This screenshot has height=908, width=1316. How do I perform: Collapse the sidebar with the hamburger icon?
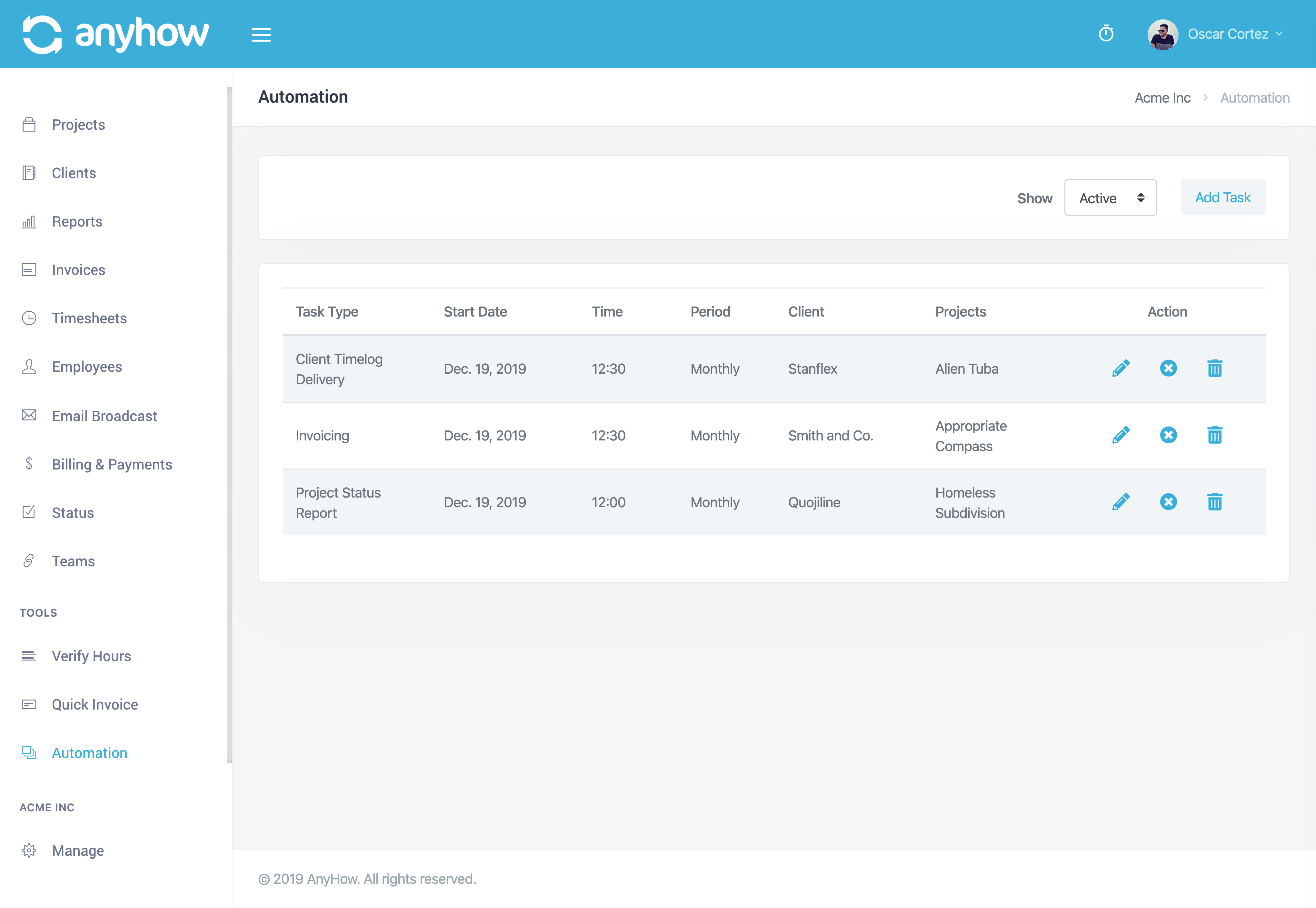point(262,35)
